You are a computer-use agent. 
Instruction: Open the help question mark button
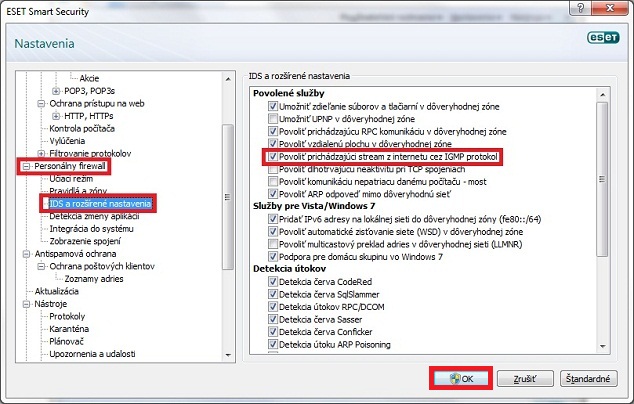(581, 8)
